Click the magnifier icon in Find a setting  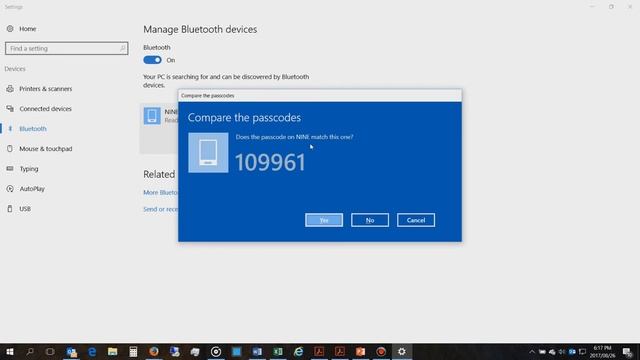pos(122,48)
